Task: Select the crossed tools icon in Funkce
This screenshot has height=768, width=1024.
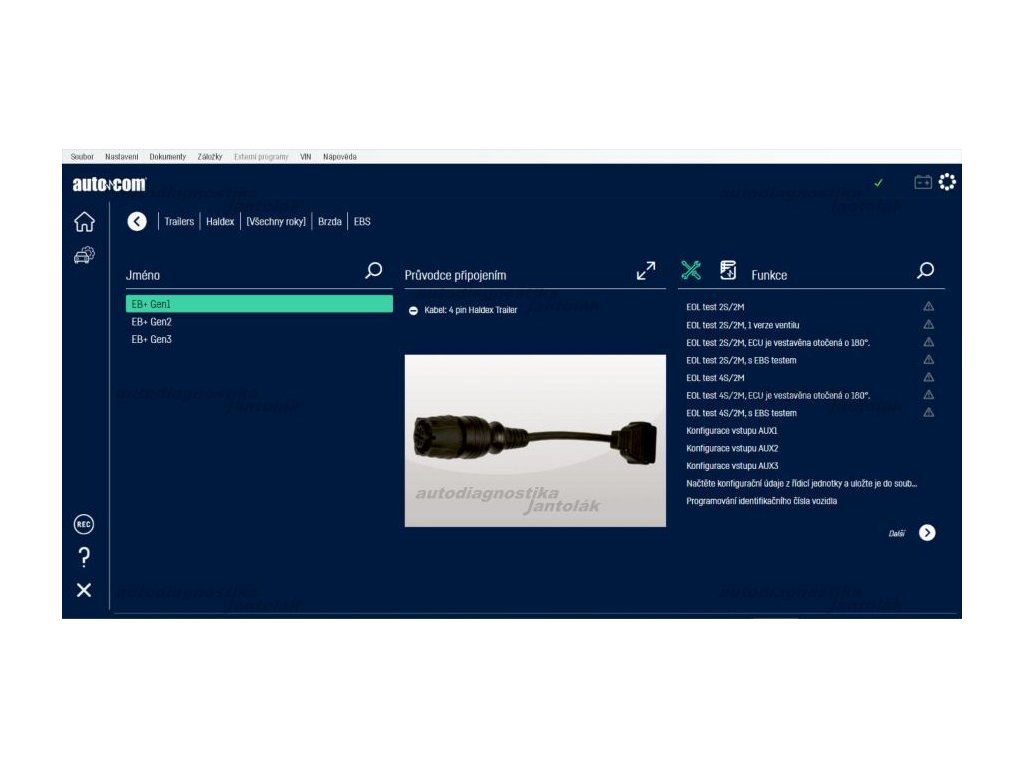Action: point(691,270)
